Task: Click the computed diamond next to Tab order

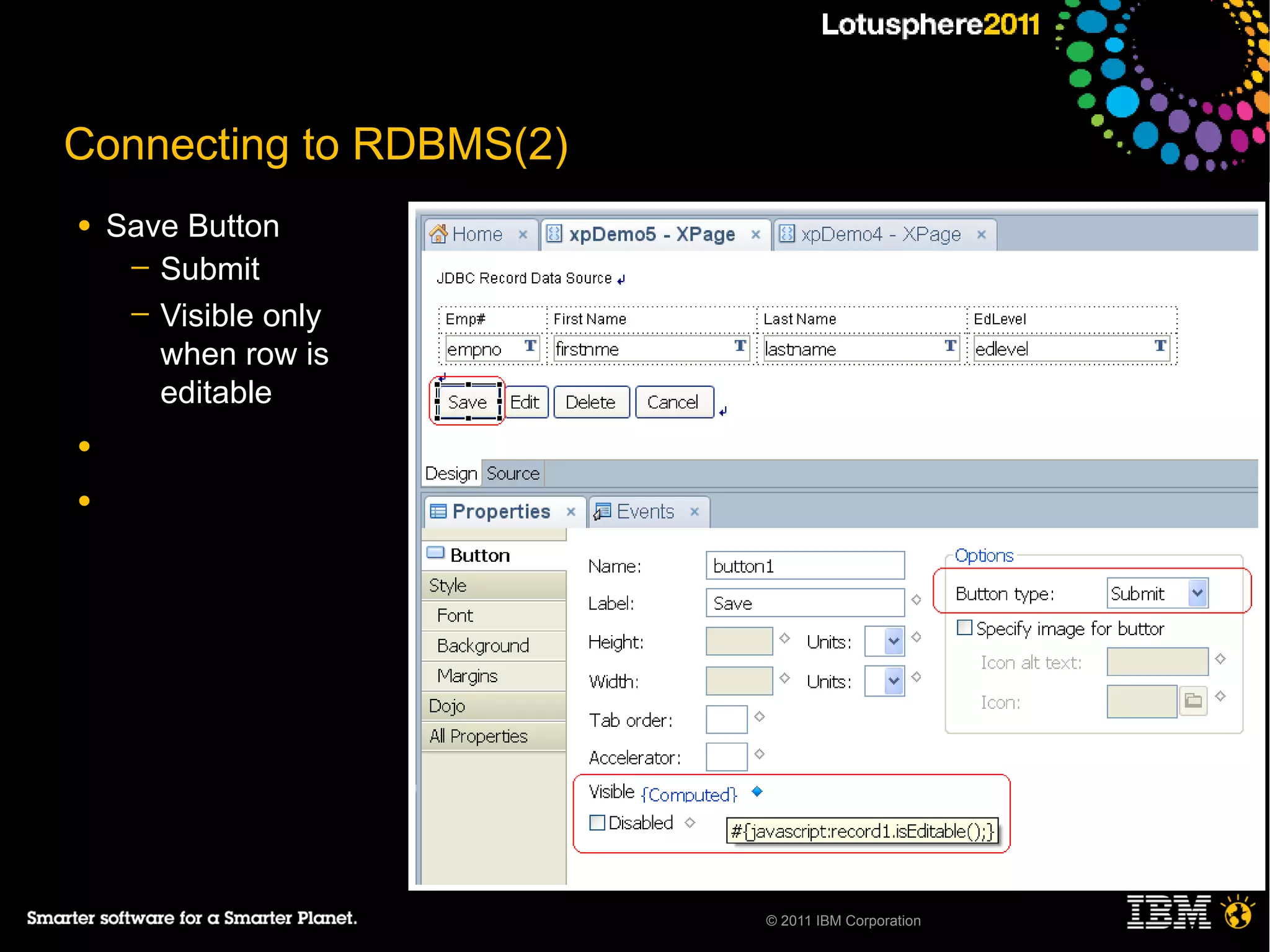Action: [x=759, y=716]
